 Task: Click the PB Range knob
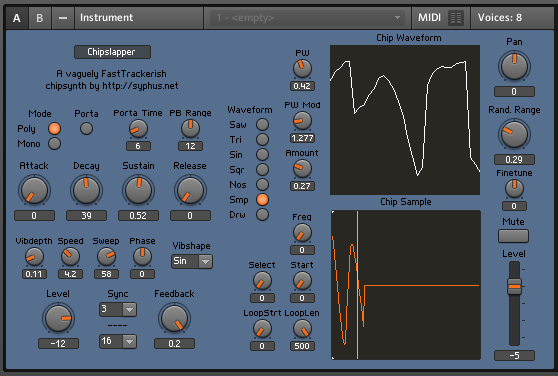point(190,129)
